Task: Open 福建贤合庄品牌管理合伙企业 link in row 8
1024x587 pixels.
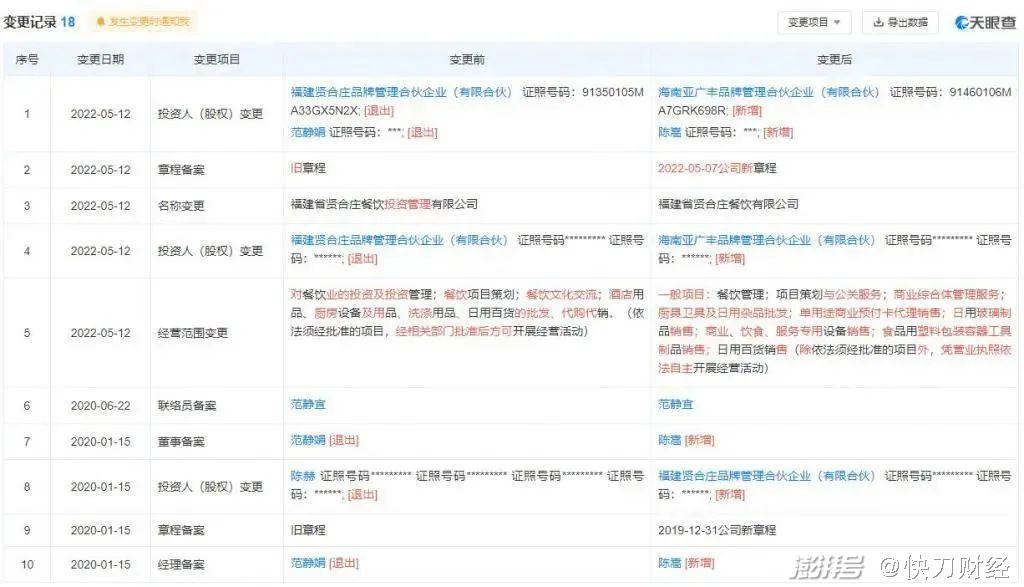Action: tap(766, 476)
